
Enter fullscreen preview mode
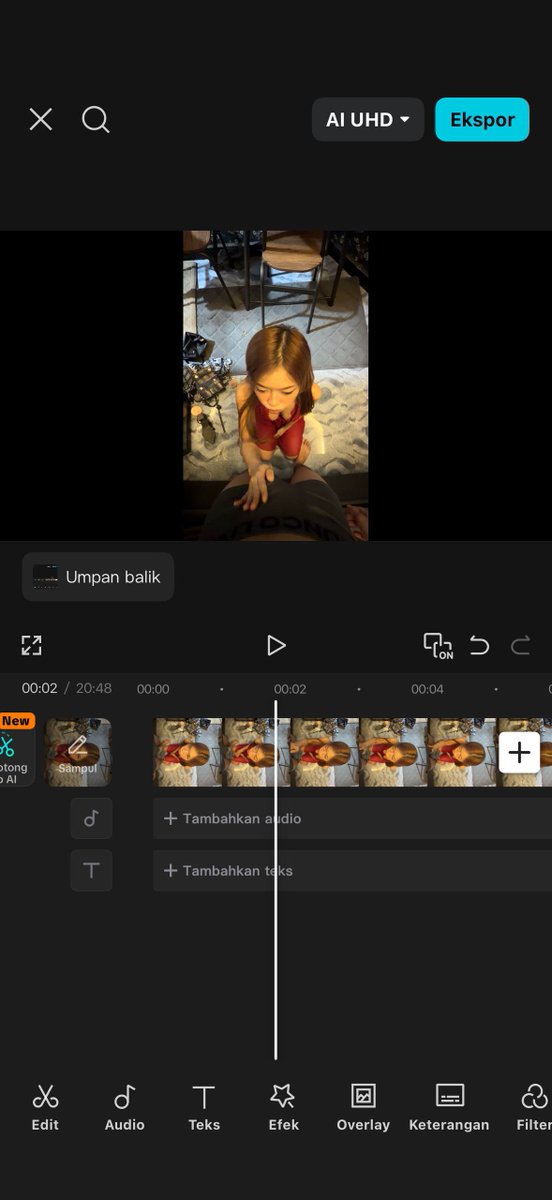tap(32, 645)
